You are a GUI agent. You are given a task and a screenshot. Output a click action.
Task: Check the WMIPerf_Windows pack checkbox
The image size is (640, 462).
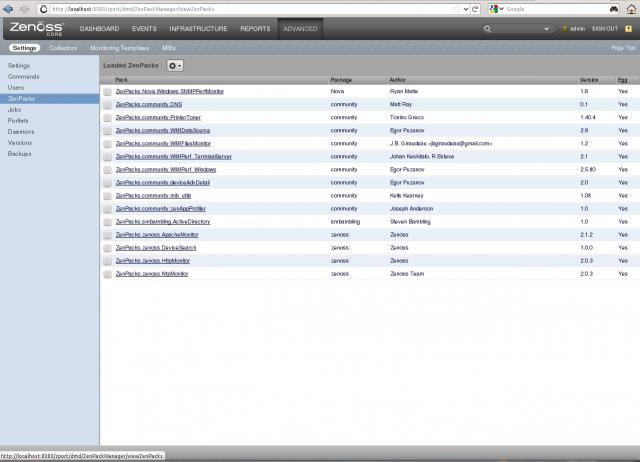click(x=107, y=170)
